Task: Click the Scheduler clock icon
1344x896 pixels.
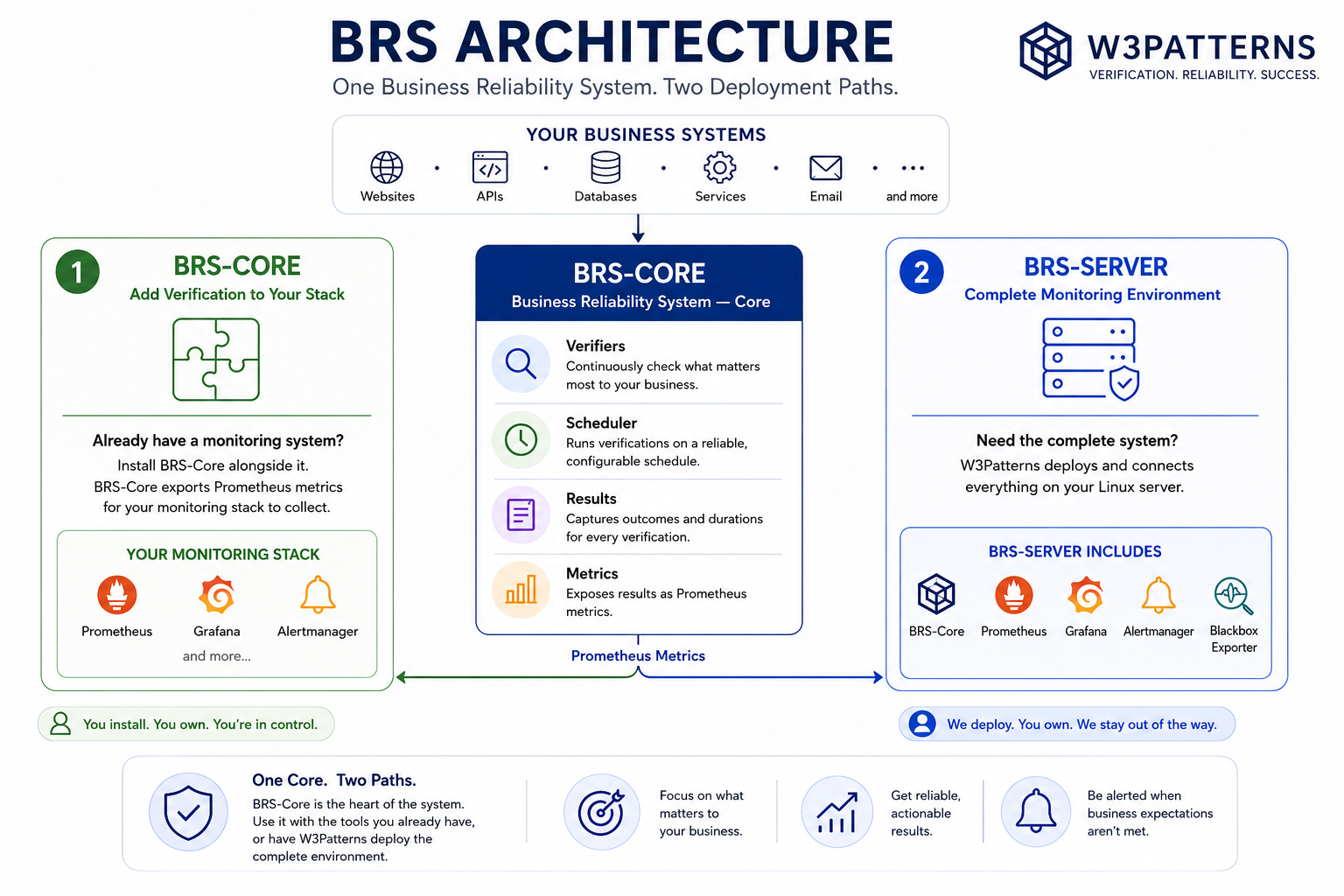Action: pyautogui.click(x=521, y=439)
